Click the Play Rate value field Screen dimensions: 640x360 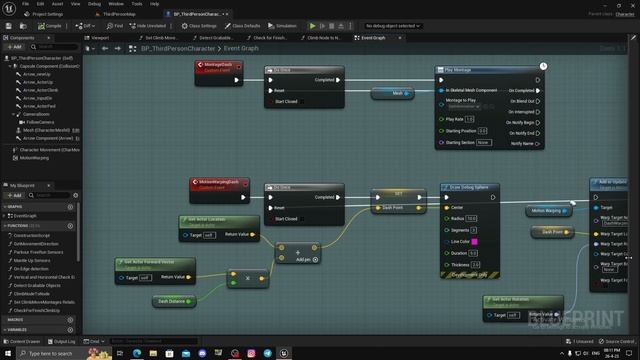coord(469,119)
